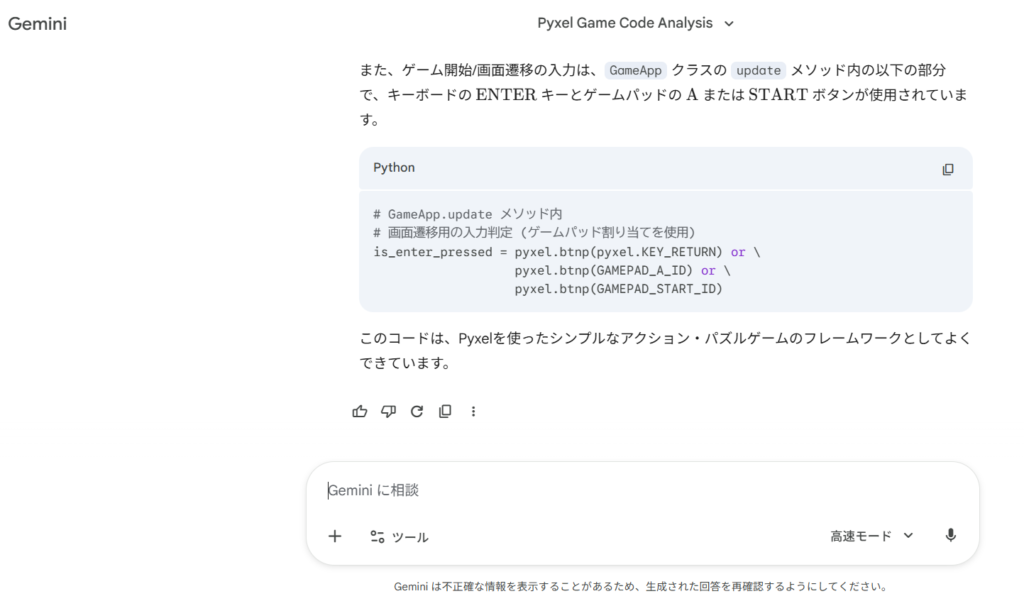Give the response a thumbs up

coord(360,411)
